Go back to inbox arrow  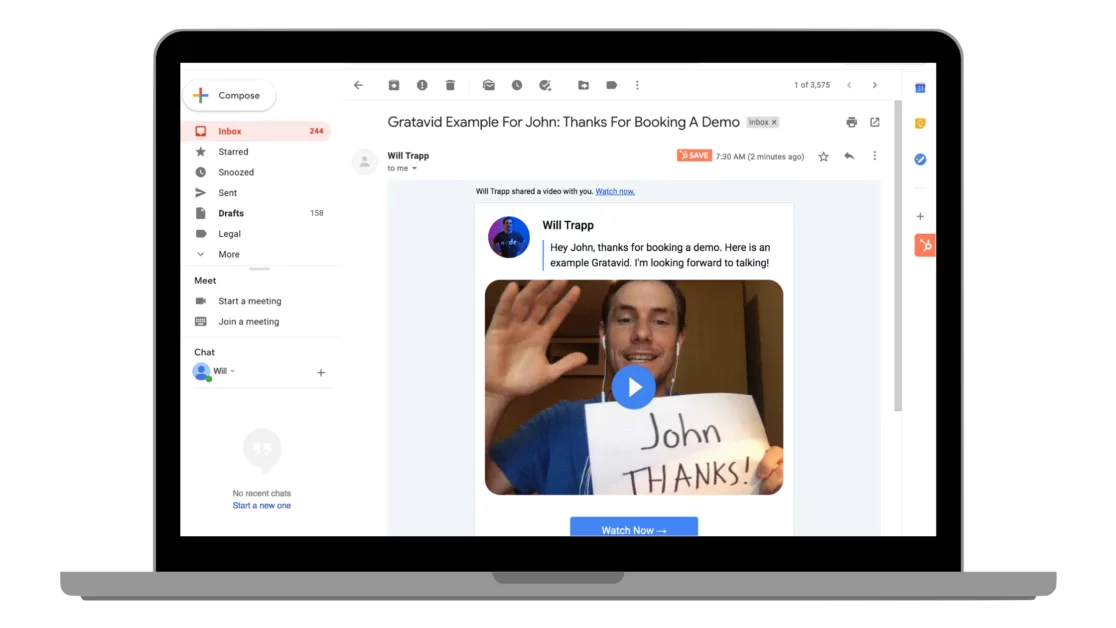pos(358,85)
